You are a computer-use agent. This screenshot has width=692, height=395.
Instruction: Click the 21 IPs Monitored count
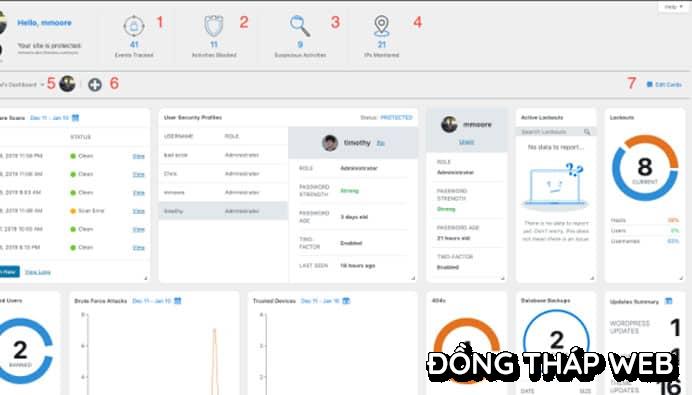pyautogui.click(x=382, y=45)
